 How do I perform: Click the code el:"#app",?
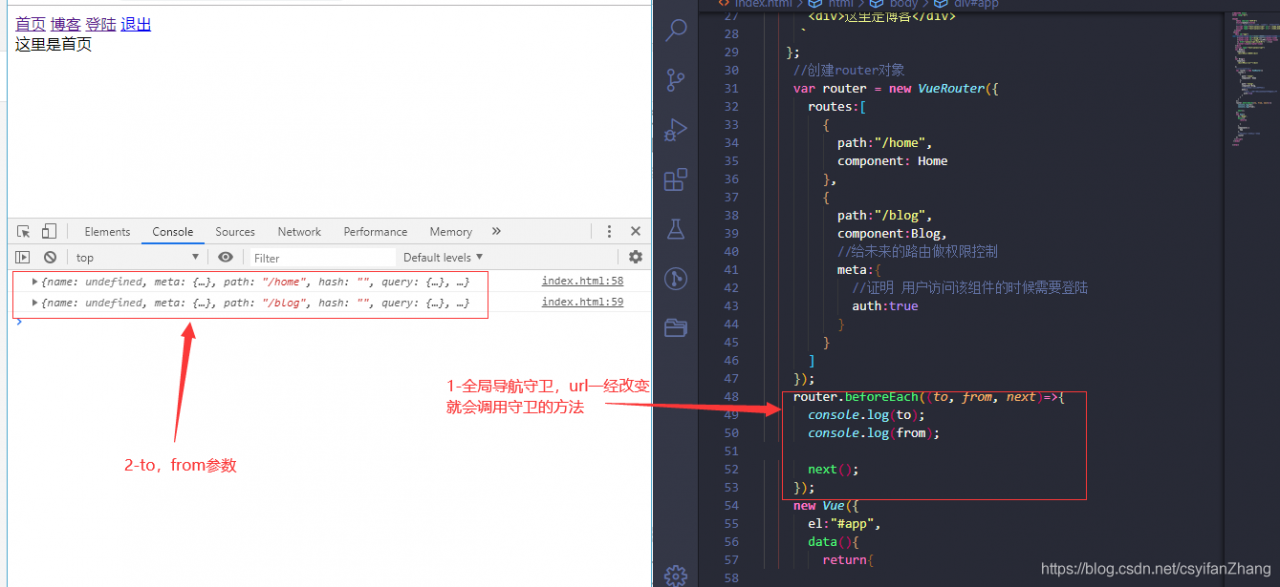(844, 524)
